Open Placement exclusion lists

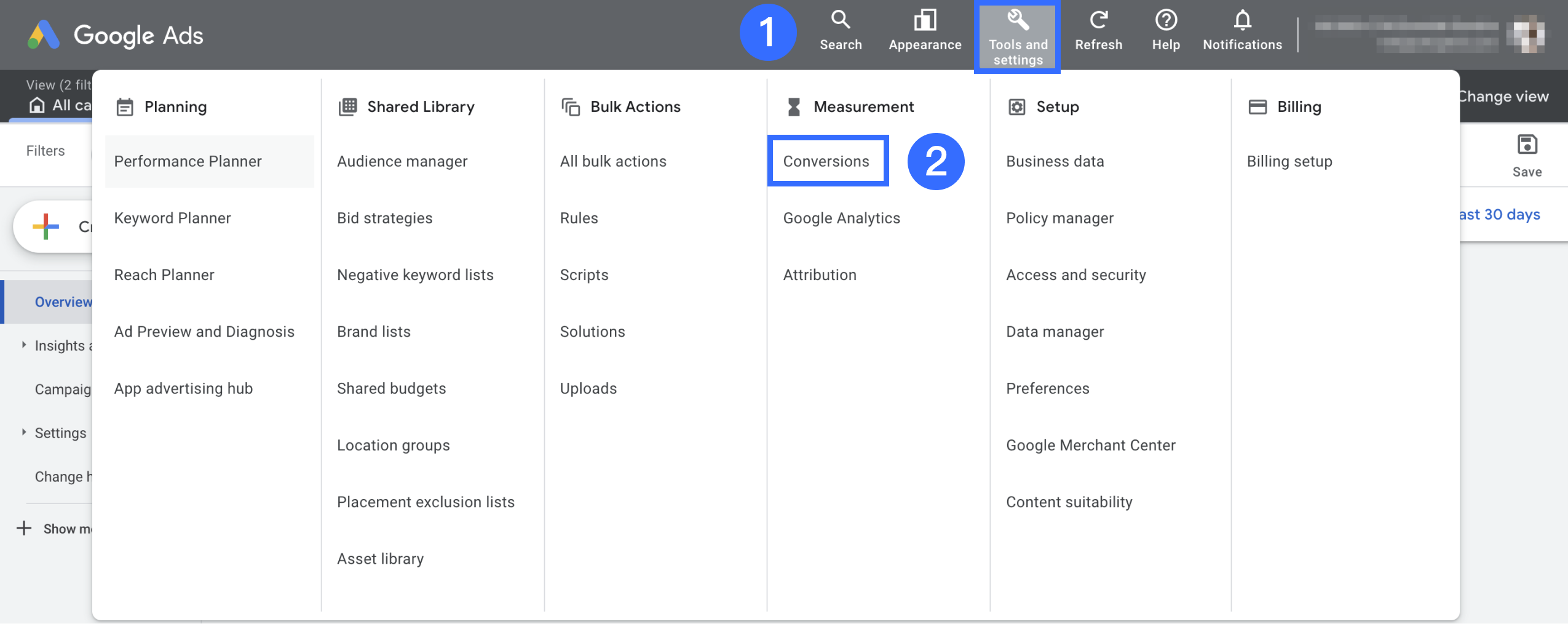(426, 502)
